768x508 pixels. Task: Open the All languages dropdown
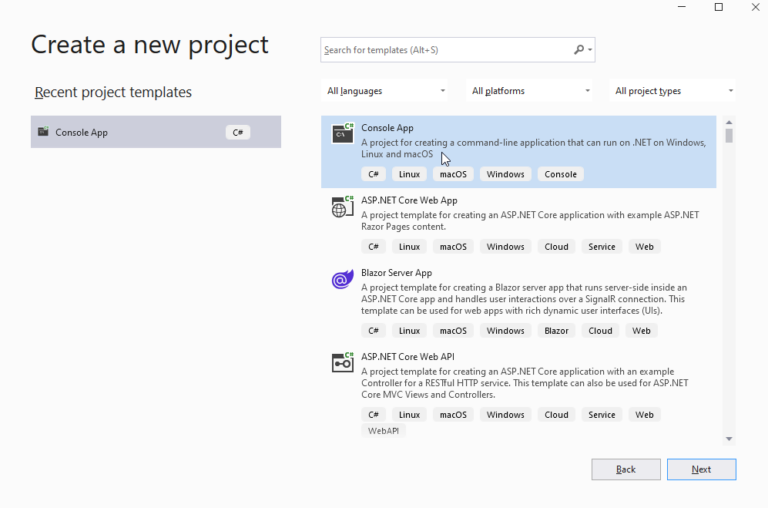tap(386, 91)
